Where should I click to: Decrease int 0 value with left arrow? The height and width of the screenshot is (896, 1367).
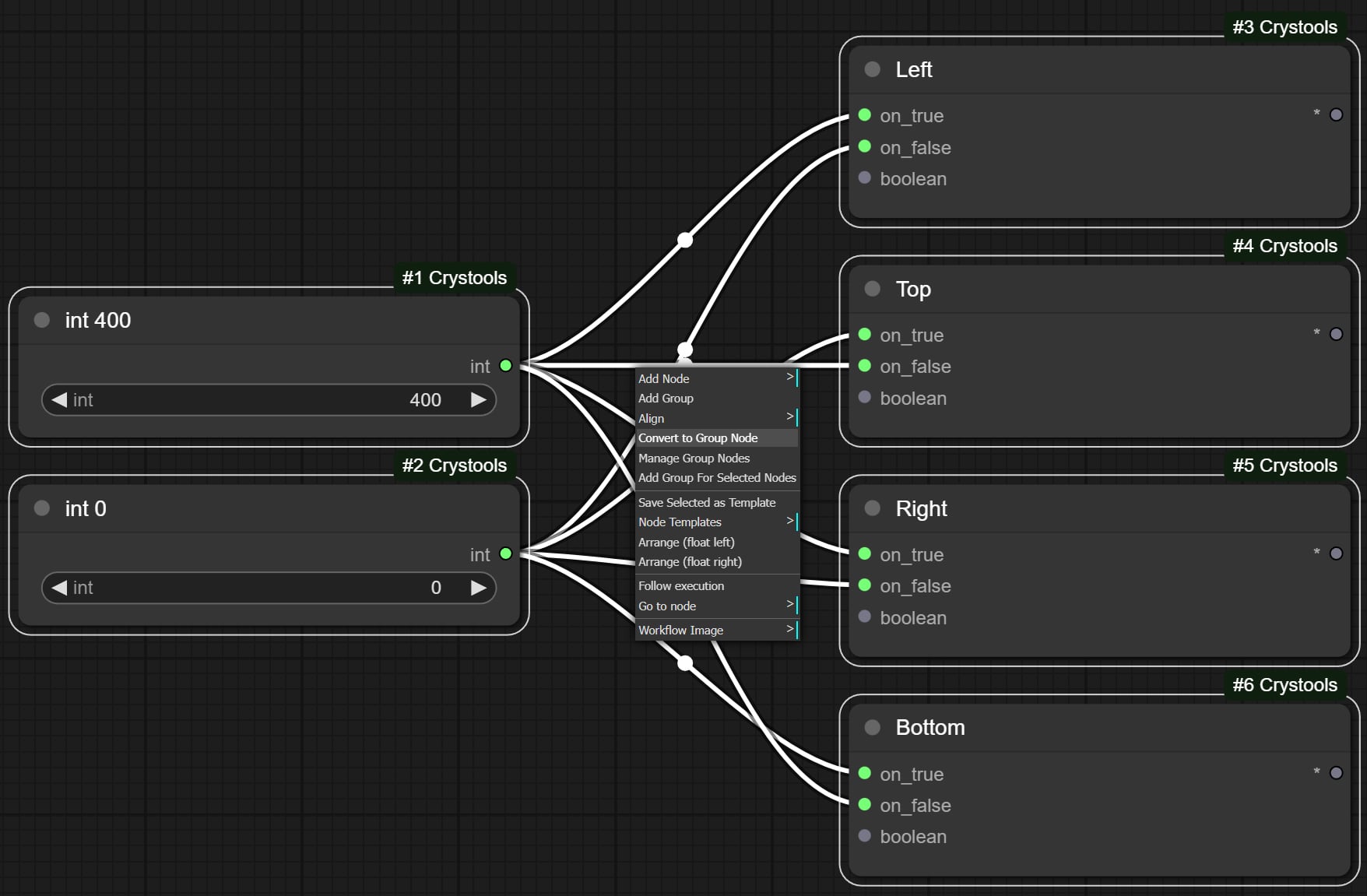coord(59,588)
